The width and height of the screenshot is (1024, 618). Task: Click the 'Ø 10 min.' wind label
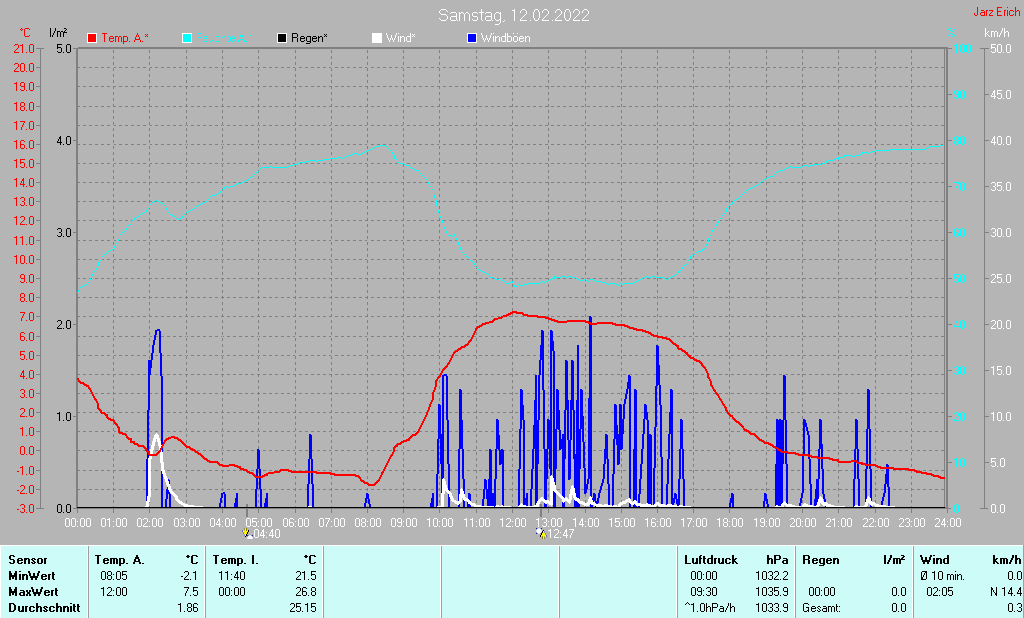(x=942, y=576)
